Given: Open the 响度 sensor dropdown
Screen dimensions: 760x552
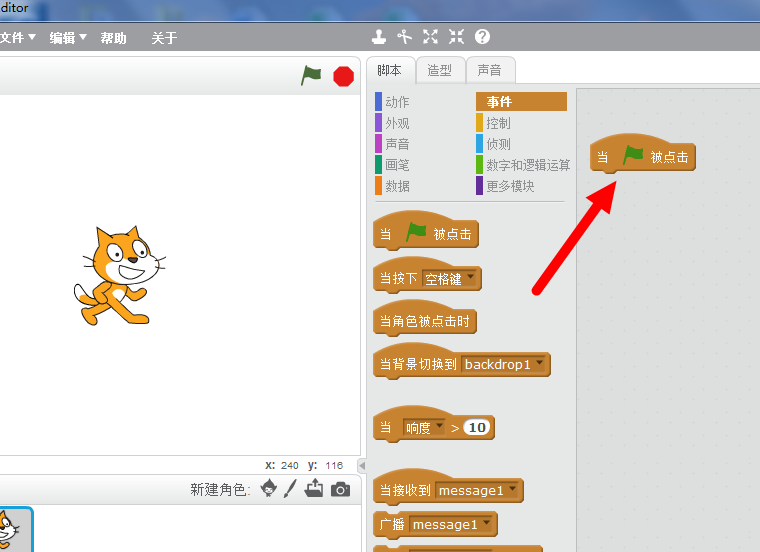Looking at the screenshot, I should tap(424, 427).
